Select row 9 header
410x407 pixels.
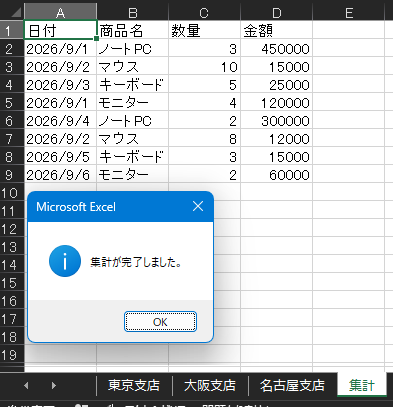click(x=12, y=175)
